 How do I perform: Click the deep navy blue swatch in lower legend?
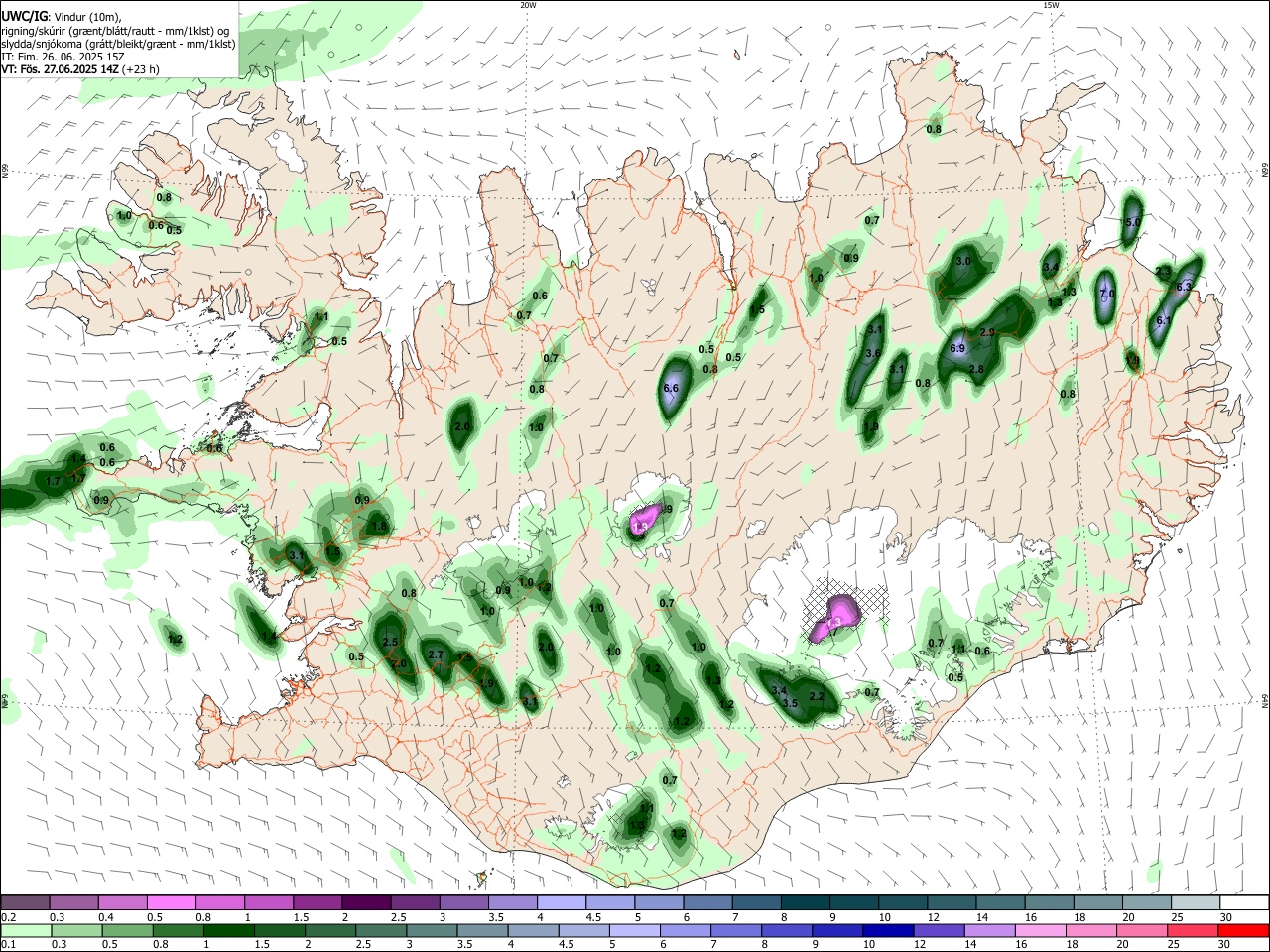(x=886, y=930)
